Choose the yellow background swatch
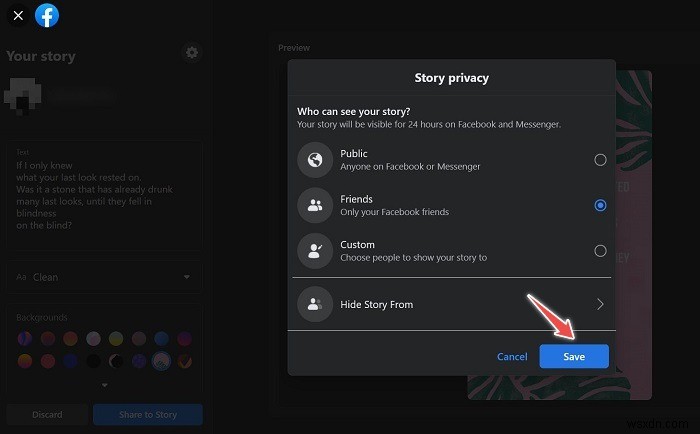This screenshot has width=700, height=434. (116, 339)
